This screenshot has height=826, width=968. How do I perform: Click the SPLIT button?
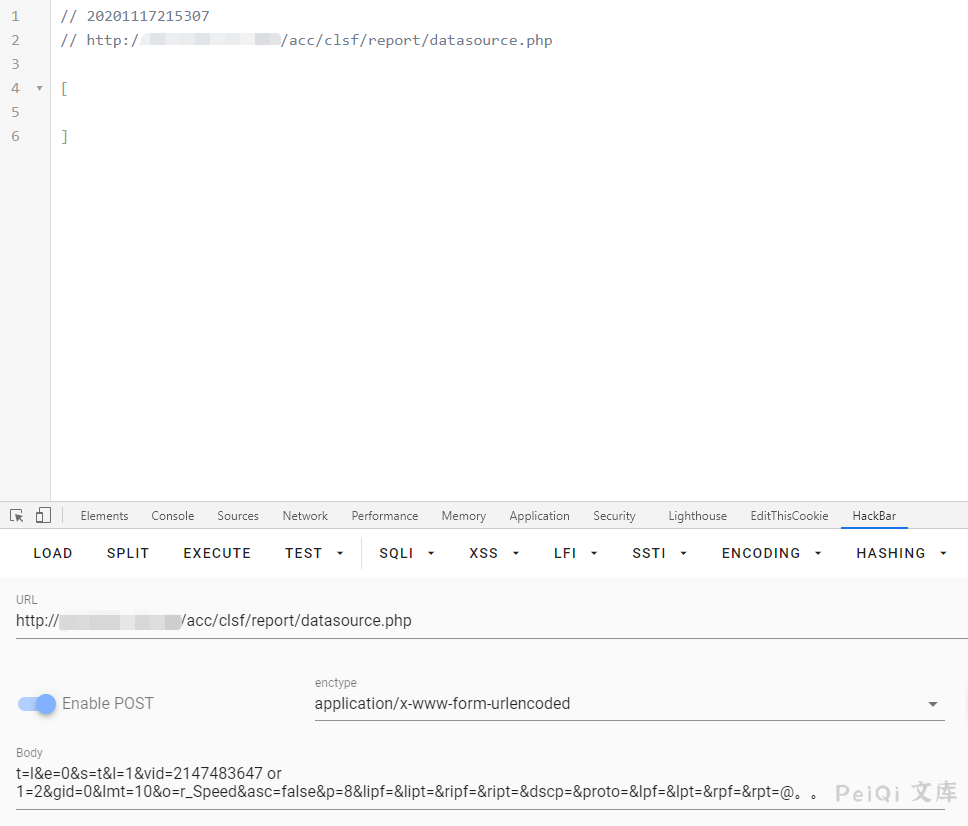click(x=128, y=553)
